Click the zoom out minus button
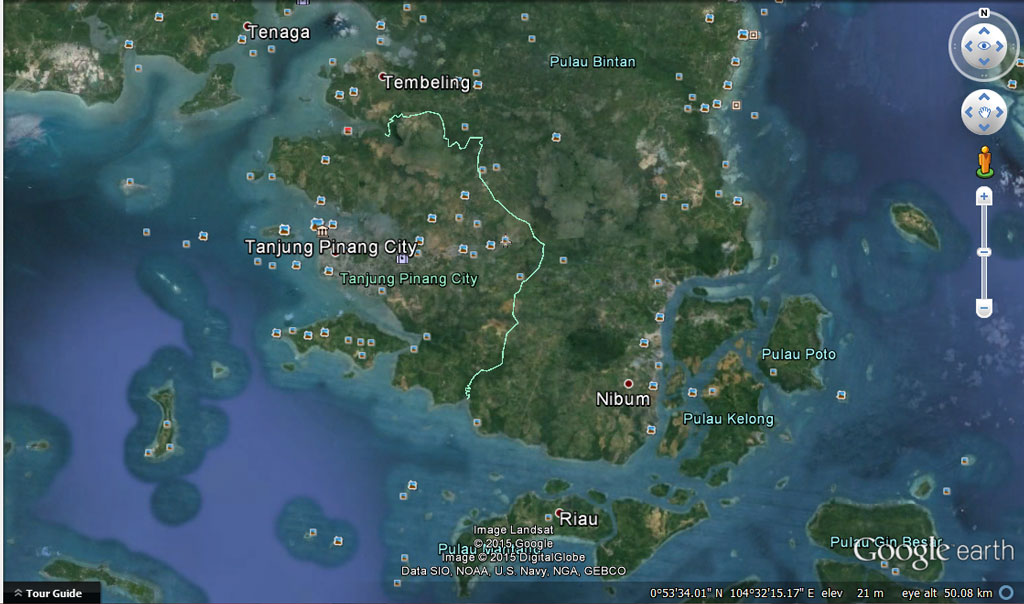1024x604 pixels. click(x=984, y=306)
